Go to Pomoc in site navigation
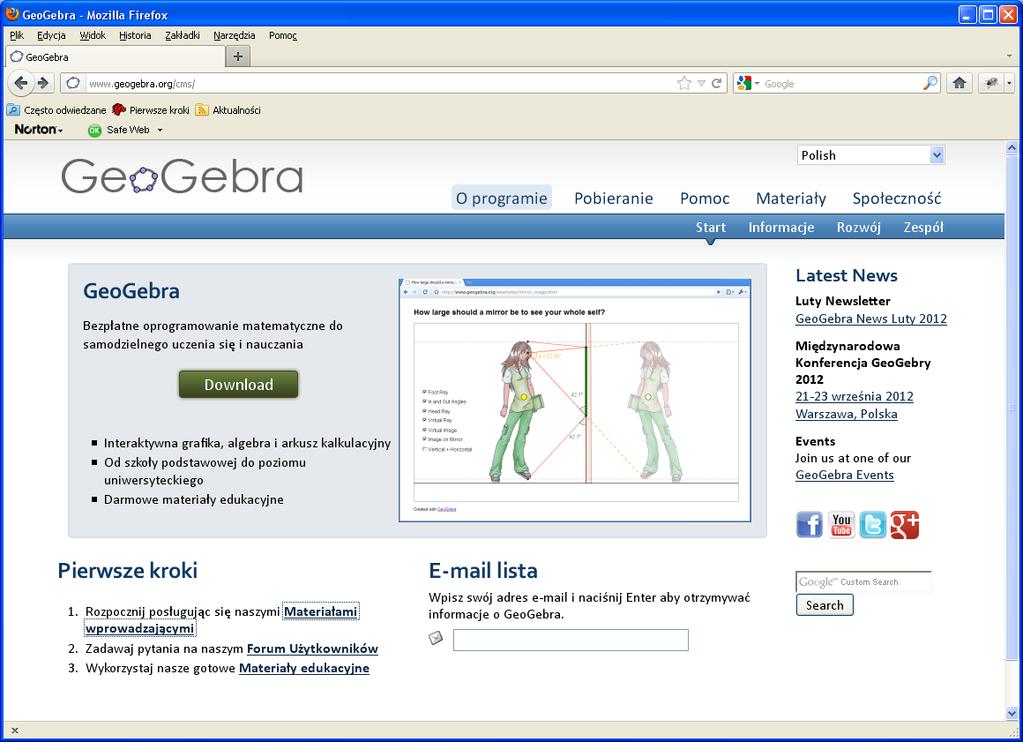 coord(705,198)
